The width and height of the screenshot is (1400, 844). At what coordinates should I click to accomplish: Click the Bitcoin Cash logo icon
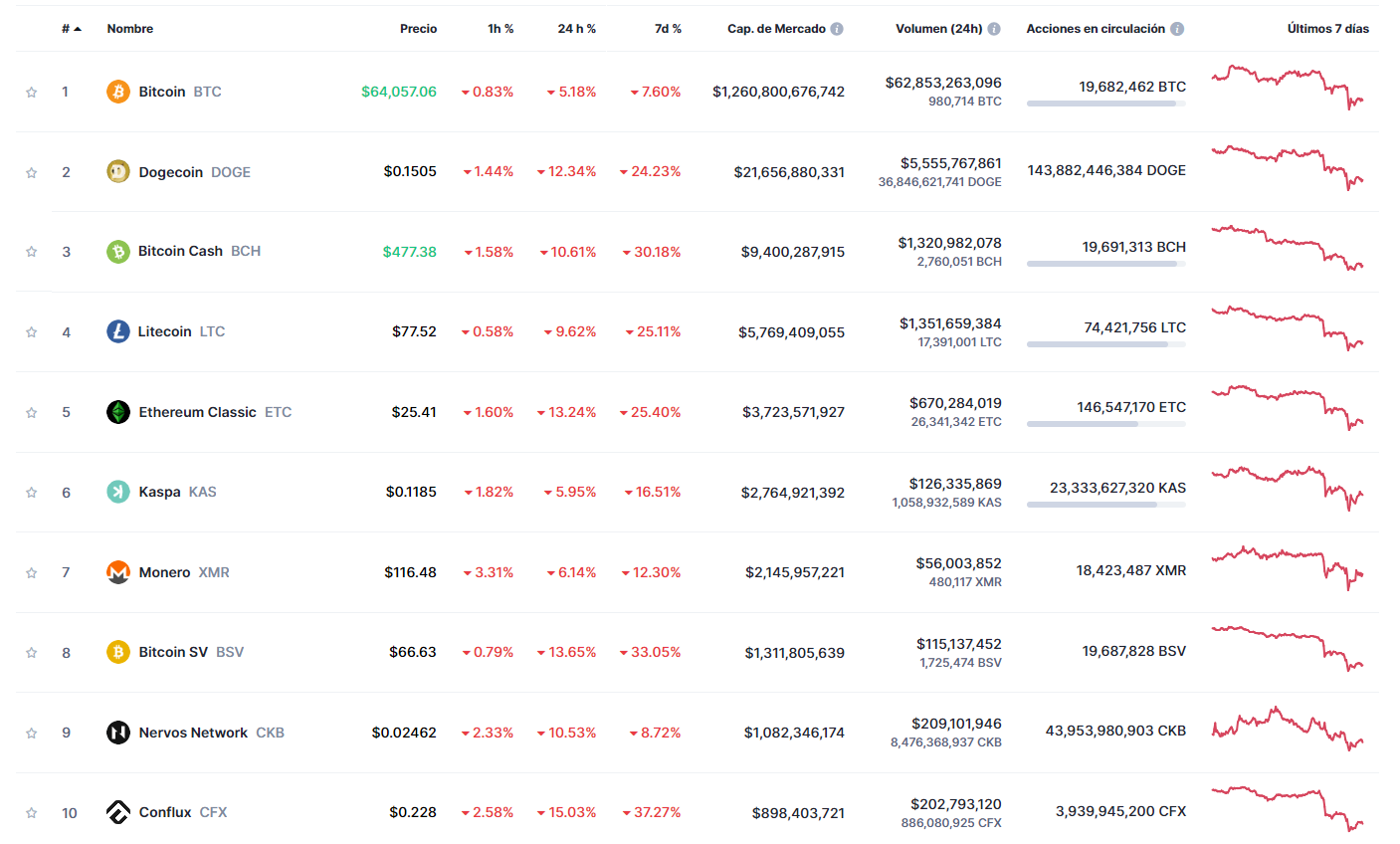click(118, 252)
